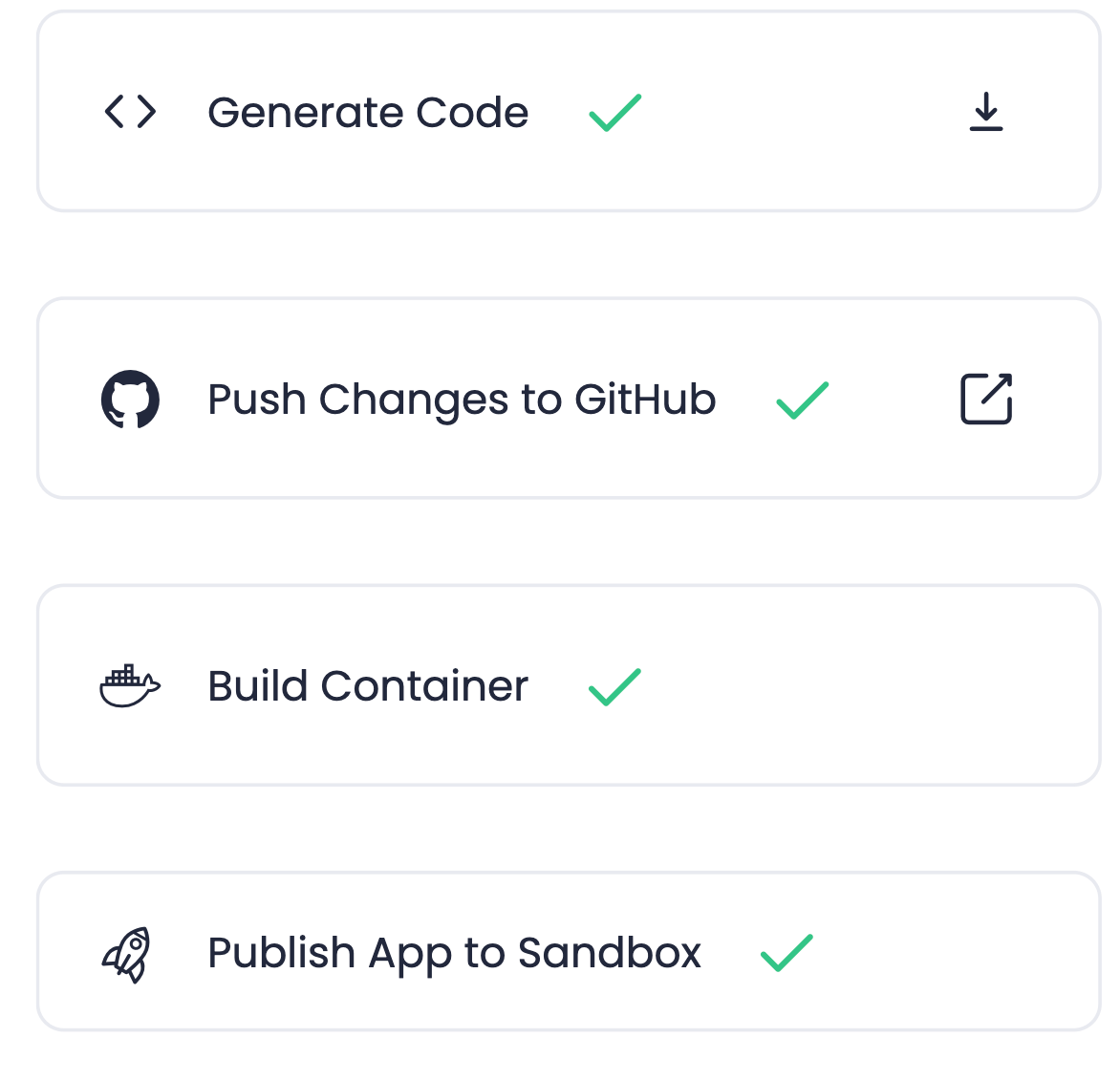Click the checkmark next to Push Changes to GitHub
The height and width of the screenshot is (1082, 1120).
click(802, 400)
